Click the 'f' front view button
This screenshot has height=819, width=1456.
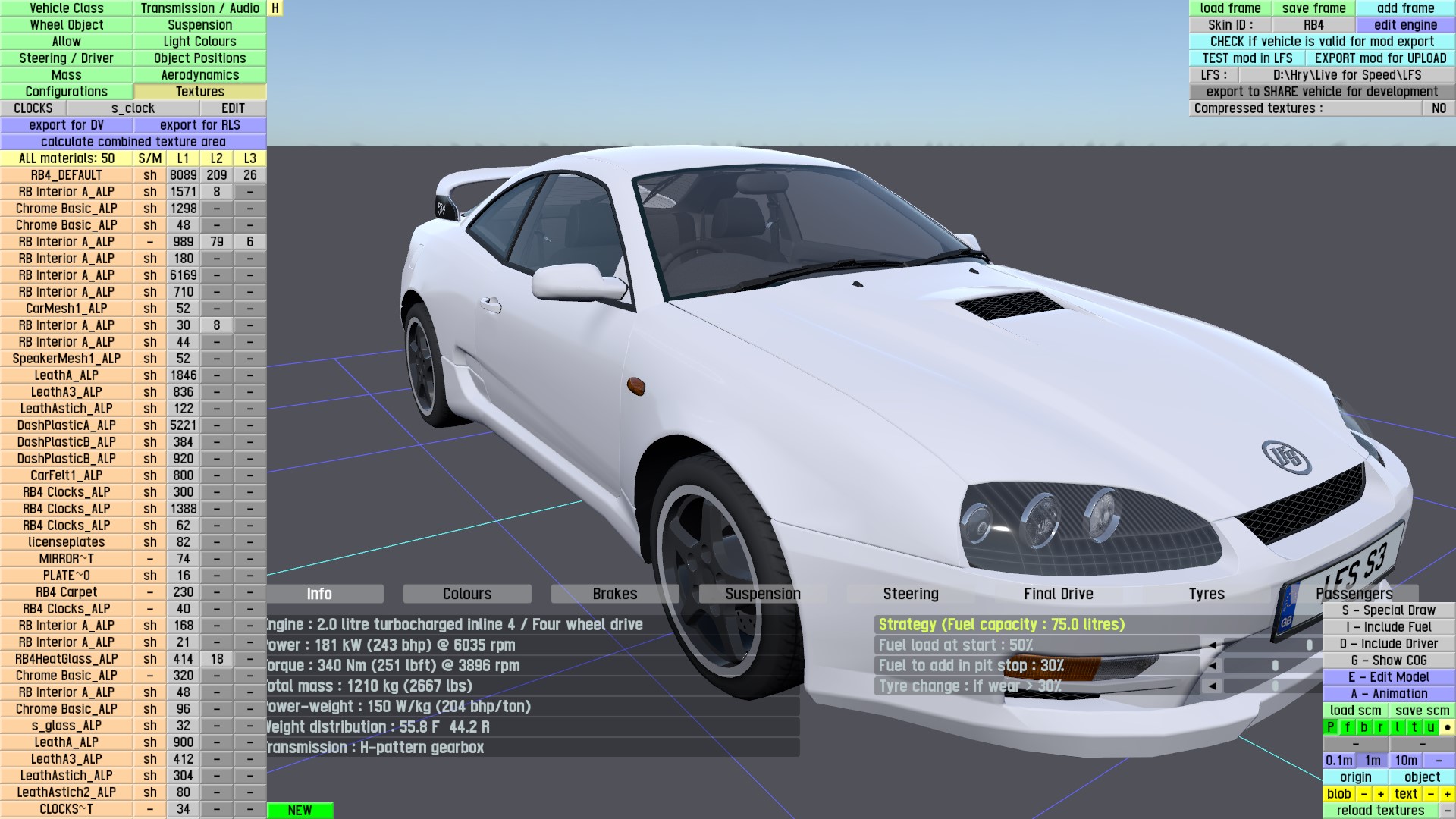click(1347, 727)
